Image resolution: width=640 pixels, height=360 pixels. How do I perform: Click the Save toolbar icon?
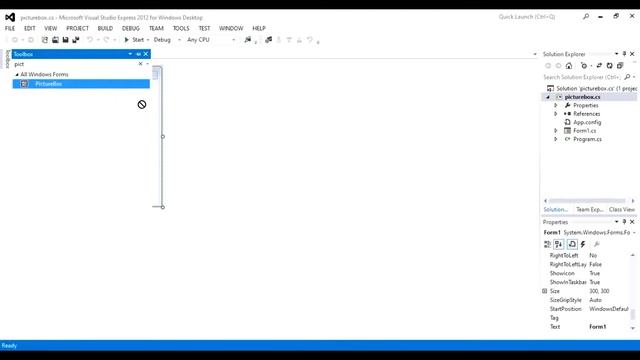click(x=65, y=40)
